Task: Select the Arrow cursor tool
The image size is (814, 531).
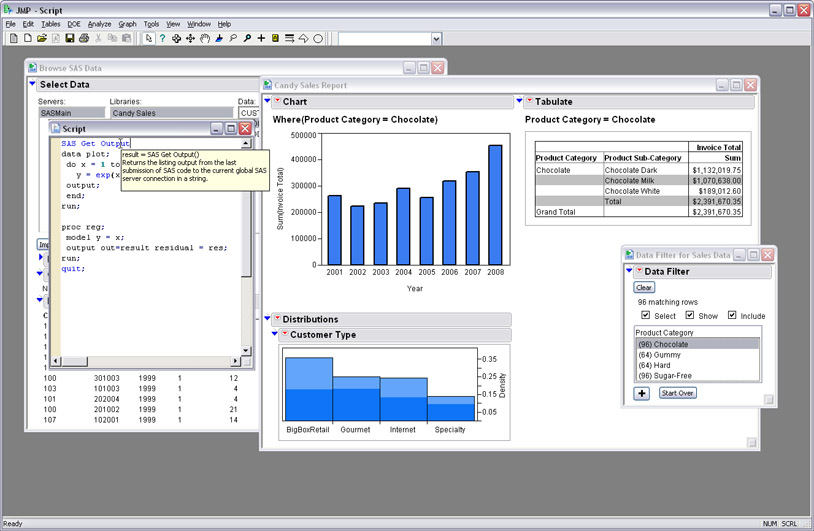Action: pyautogui.click(x=148, y=38)
